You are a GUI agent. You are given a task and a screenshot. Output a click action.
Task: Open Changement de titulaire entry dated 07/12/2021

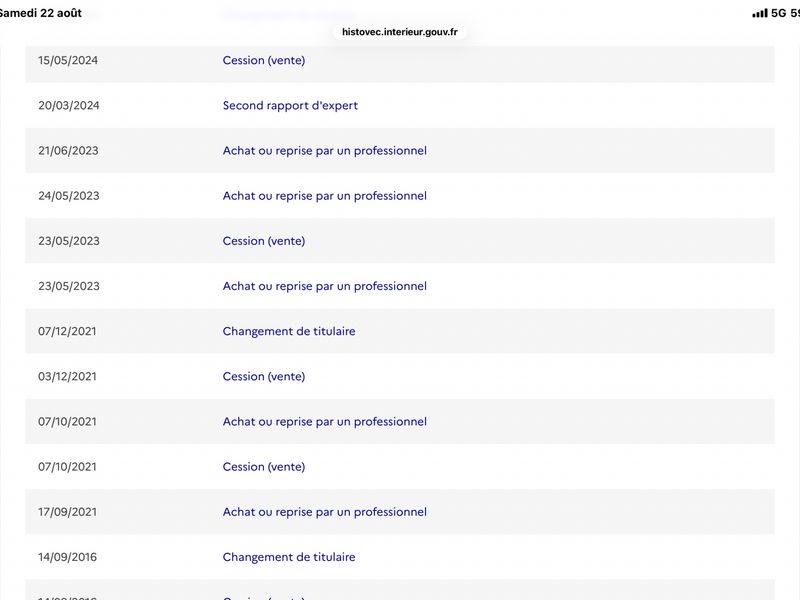(x=289, y=331)
